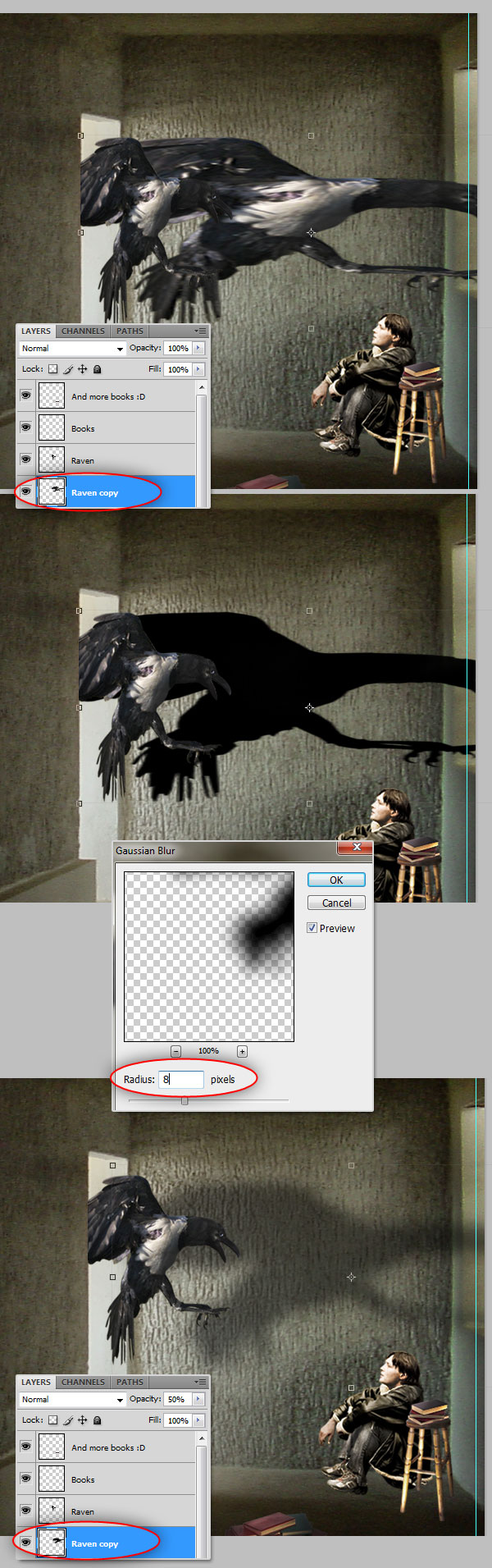492x1568 pixels.
Task: Hide 'And more books :D' layer in 50% opacity panel
Action: pyautogui.click(x=26, y=1447)
